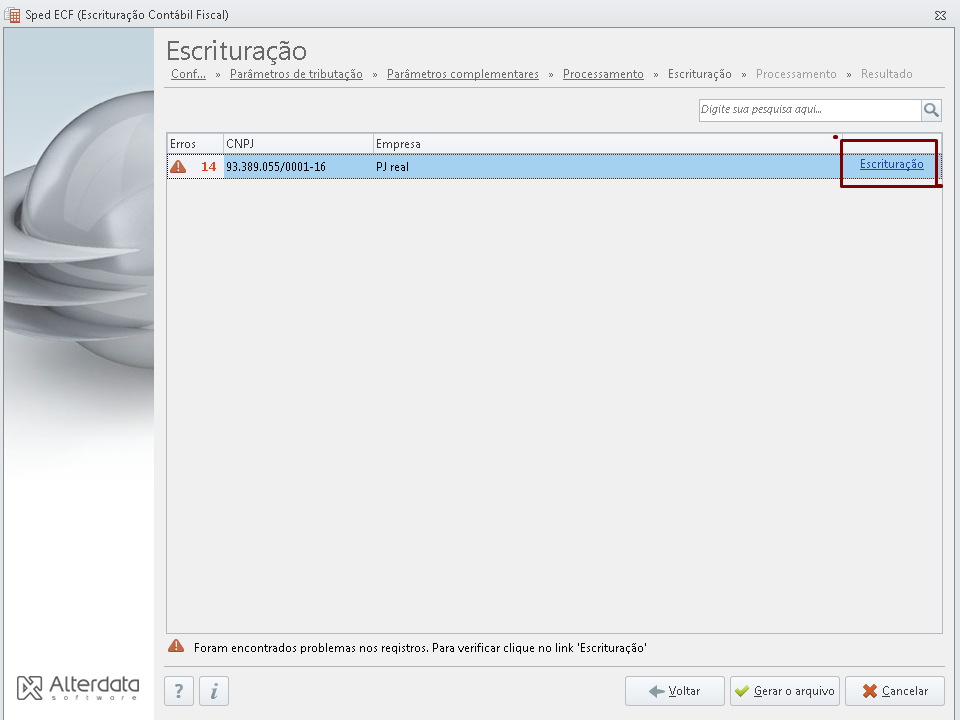Screen dimensions: 960x720
Task: Click the warning triangle in the PJ real row
Action: [178, 167]
